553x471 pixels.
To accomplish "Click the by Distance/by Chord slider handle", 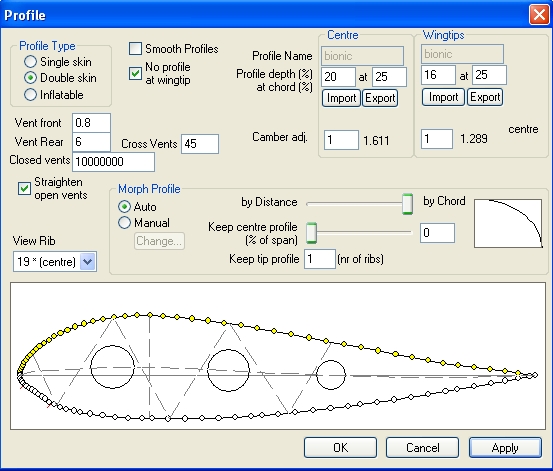I will 407,204.
